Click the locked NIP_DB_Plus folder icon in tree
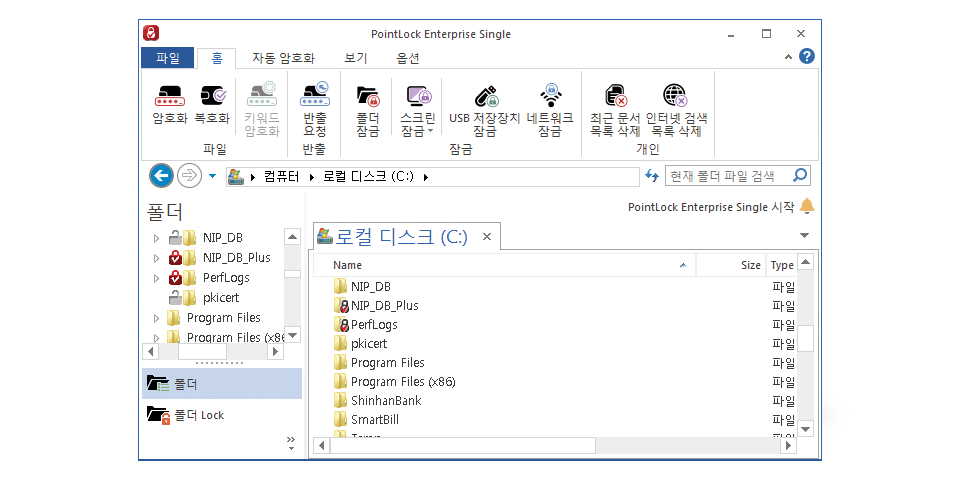960x480 pixels. pyautogui.click(x=182, y=257)
